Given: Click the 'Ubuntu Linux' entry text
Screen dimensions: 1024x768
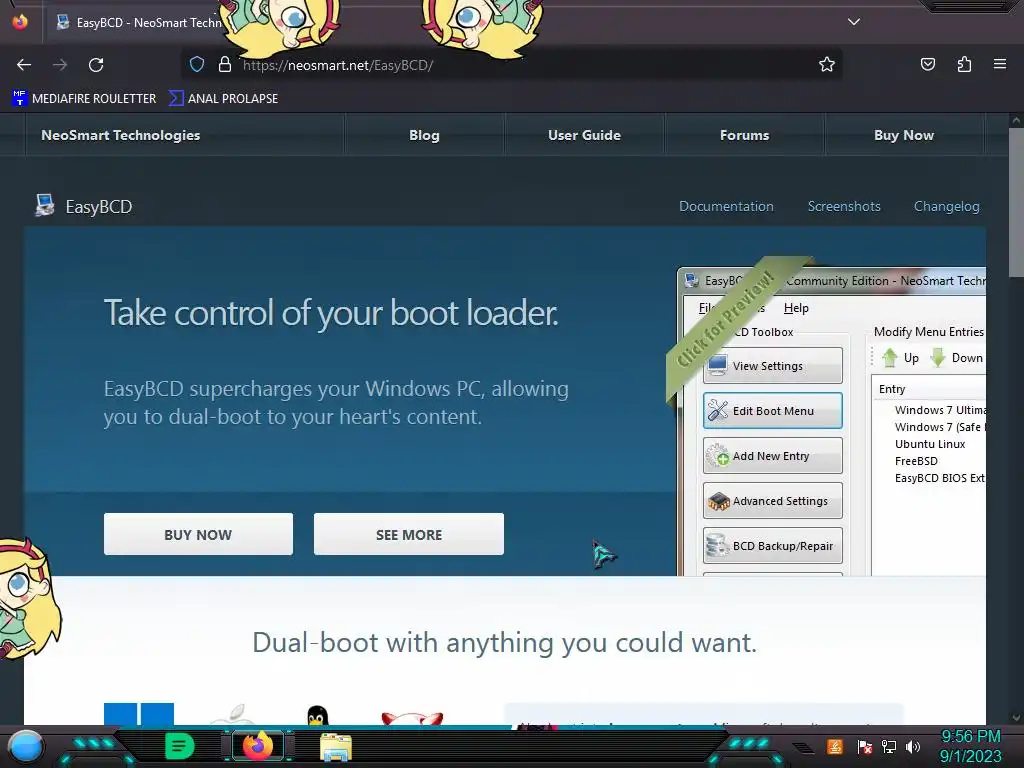Looking at the screenshot, I should (x=930, y=444).
